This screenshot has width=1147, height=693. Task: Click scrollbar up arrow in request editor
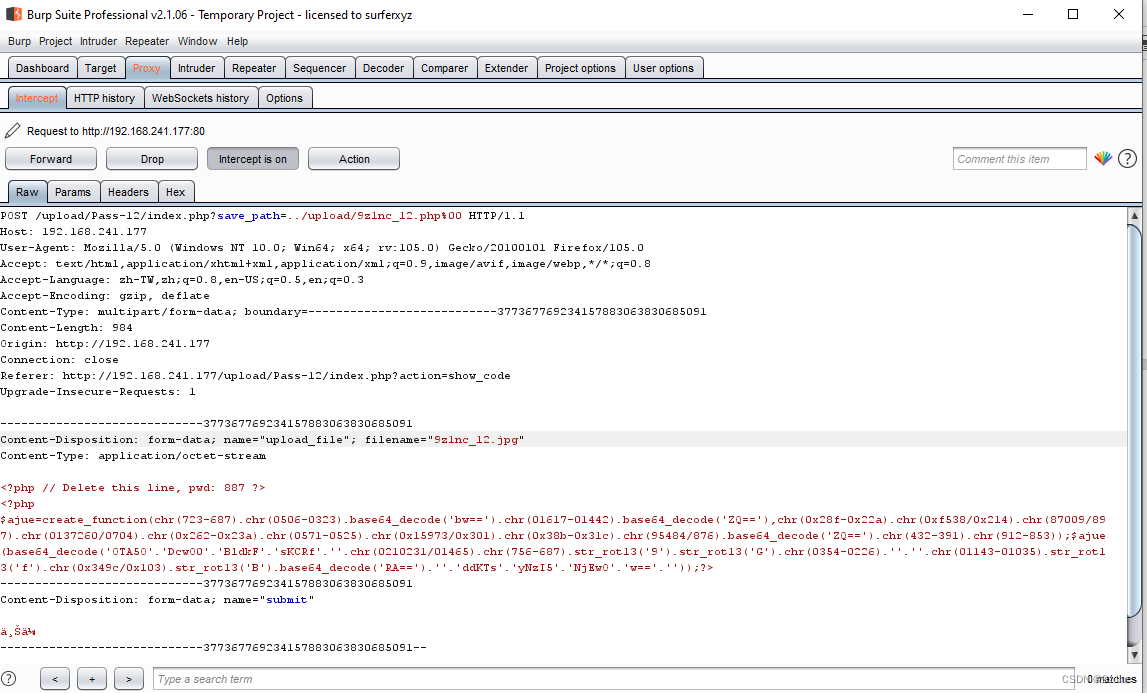tap(1135, 215)
